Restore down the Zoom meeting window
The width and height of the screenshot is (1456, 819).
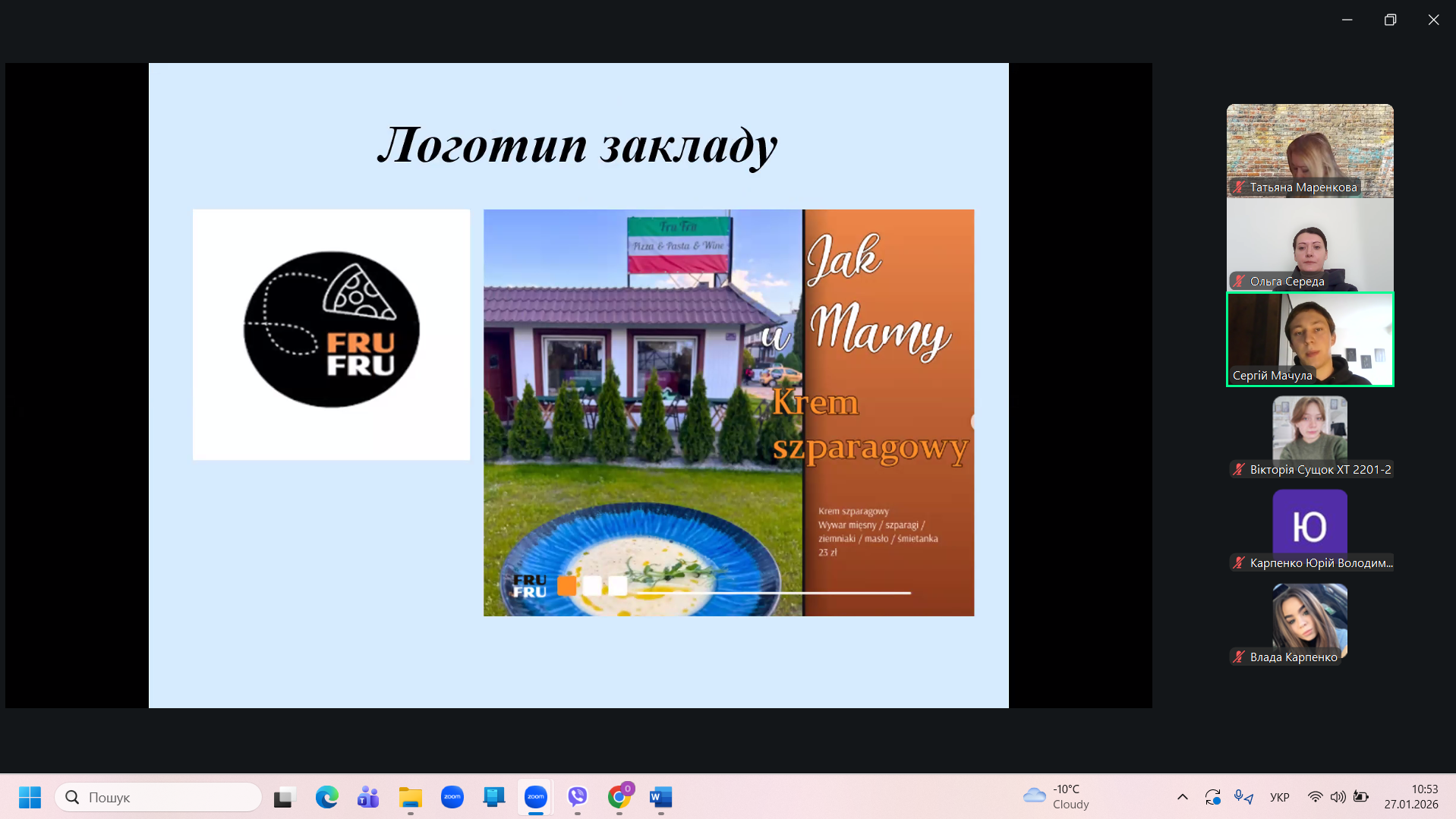point(1390,20)
